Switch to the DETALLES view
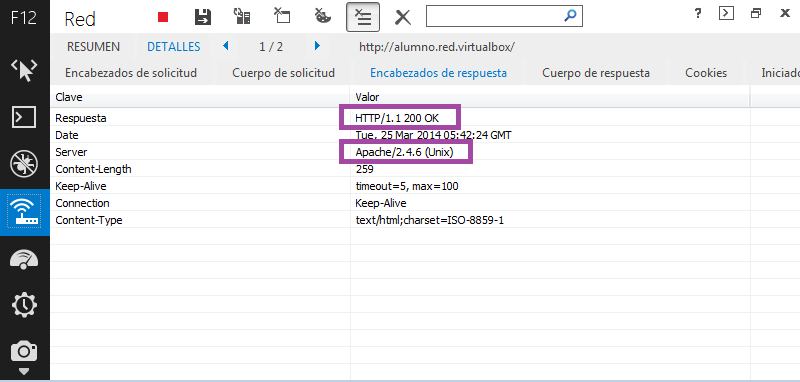The image size is (800, 382). [174, 47]
